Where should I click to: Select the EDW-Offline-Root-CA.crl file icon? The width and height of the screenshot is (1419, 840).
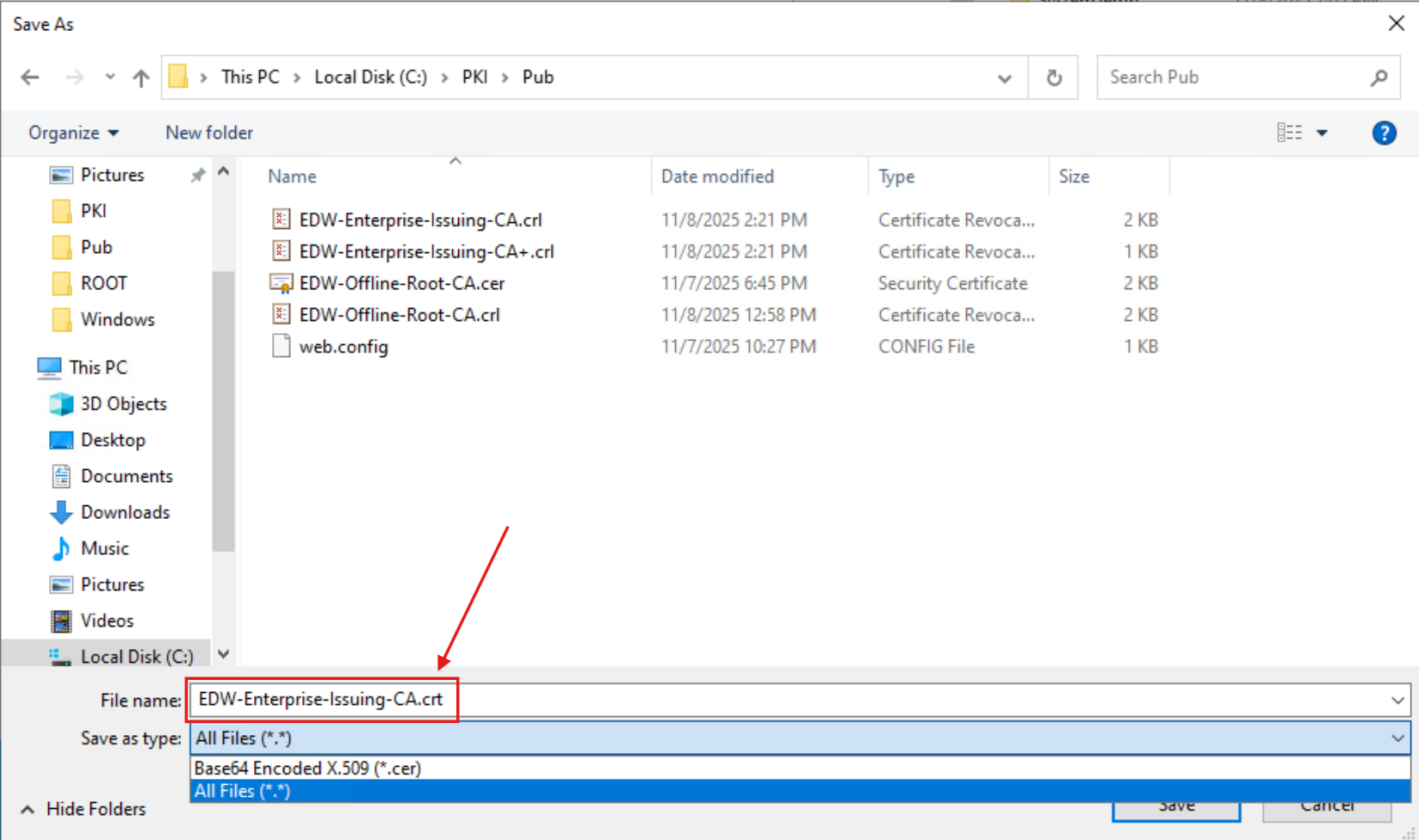[281, 314]
